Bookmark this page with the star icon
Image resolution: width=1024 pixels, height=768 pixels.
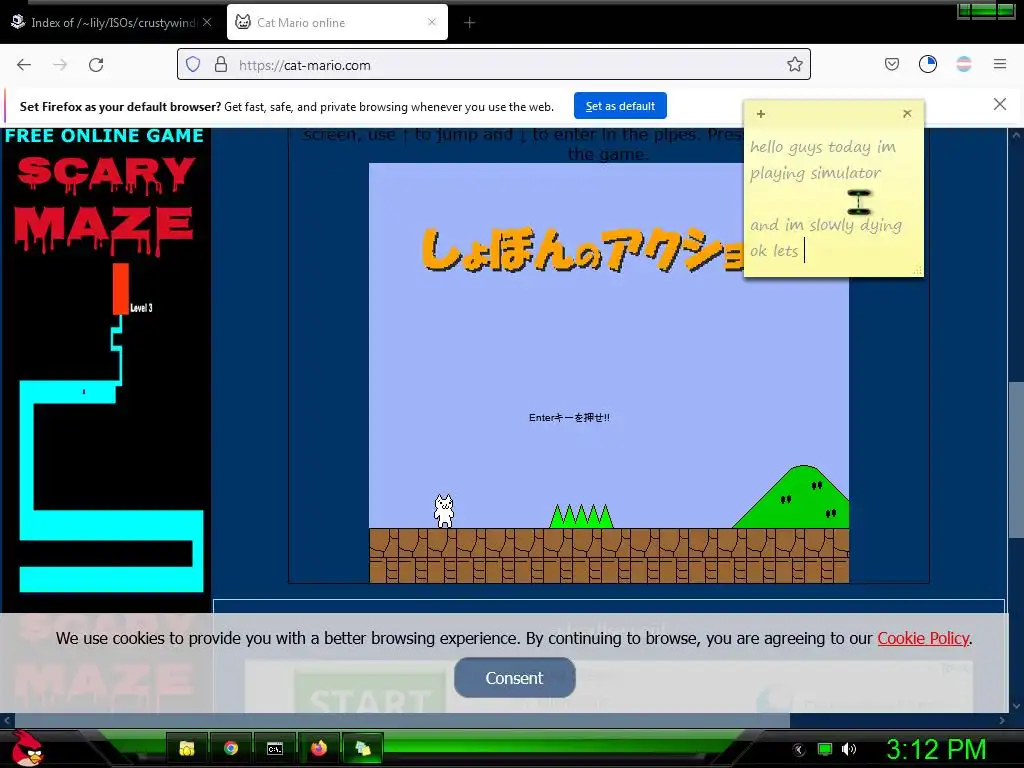(794, 64)
